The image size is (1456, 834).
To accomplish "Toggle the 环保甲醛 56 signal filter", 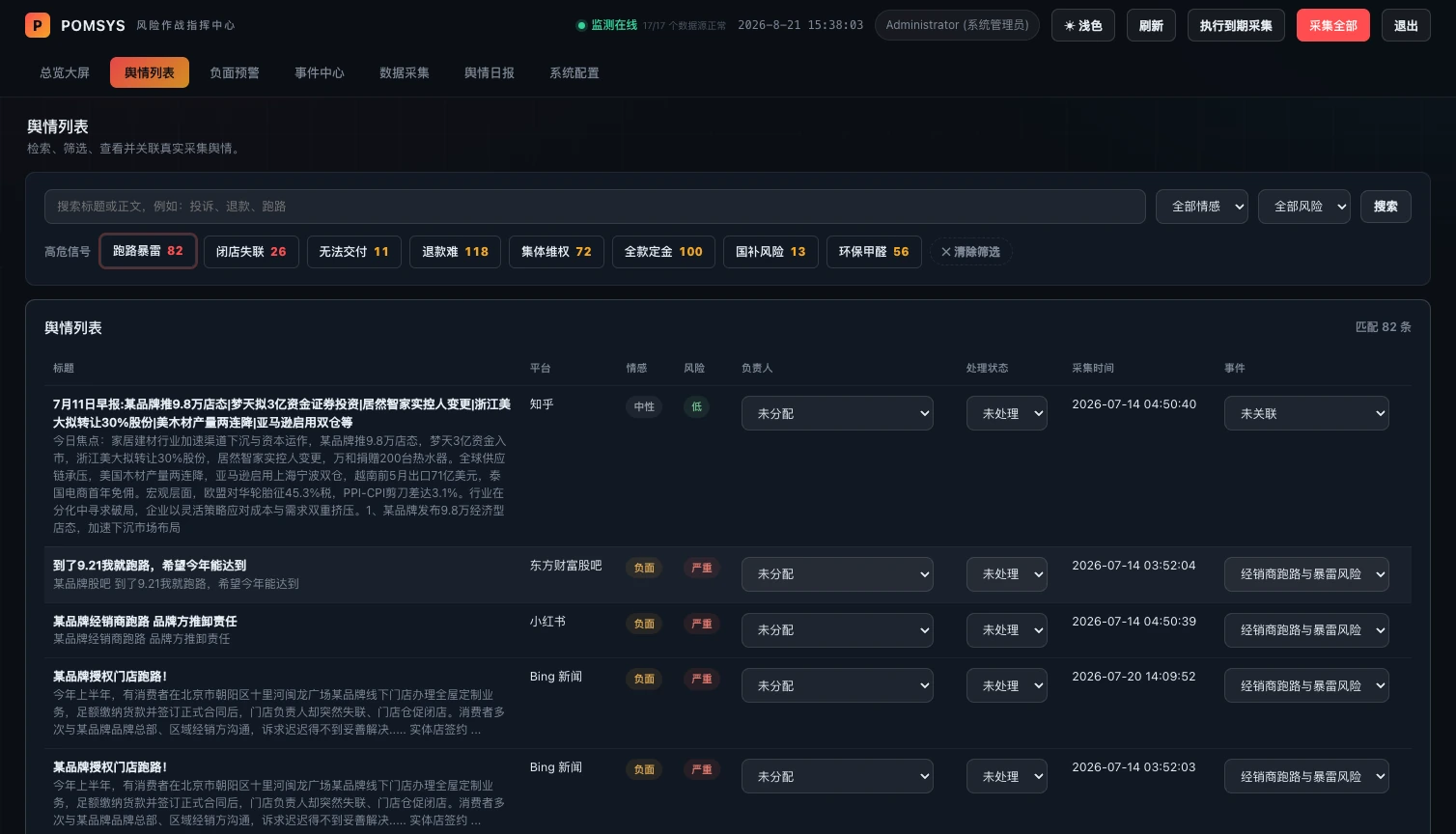I will click(x=874, y=252).
